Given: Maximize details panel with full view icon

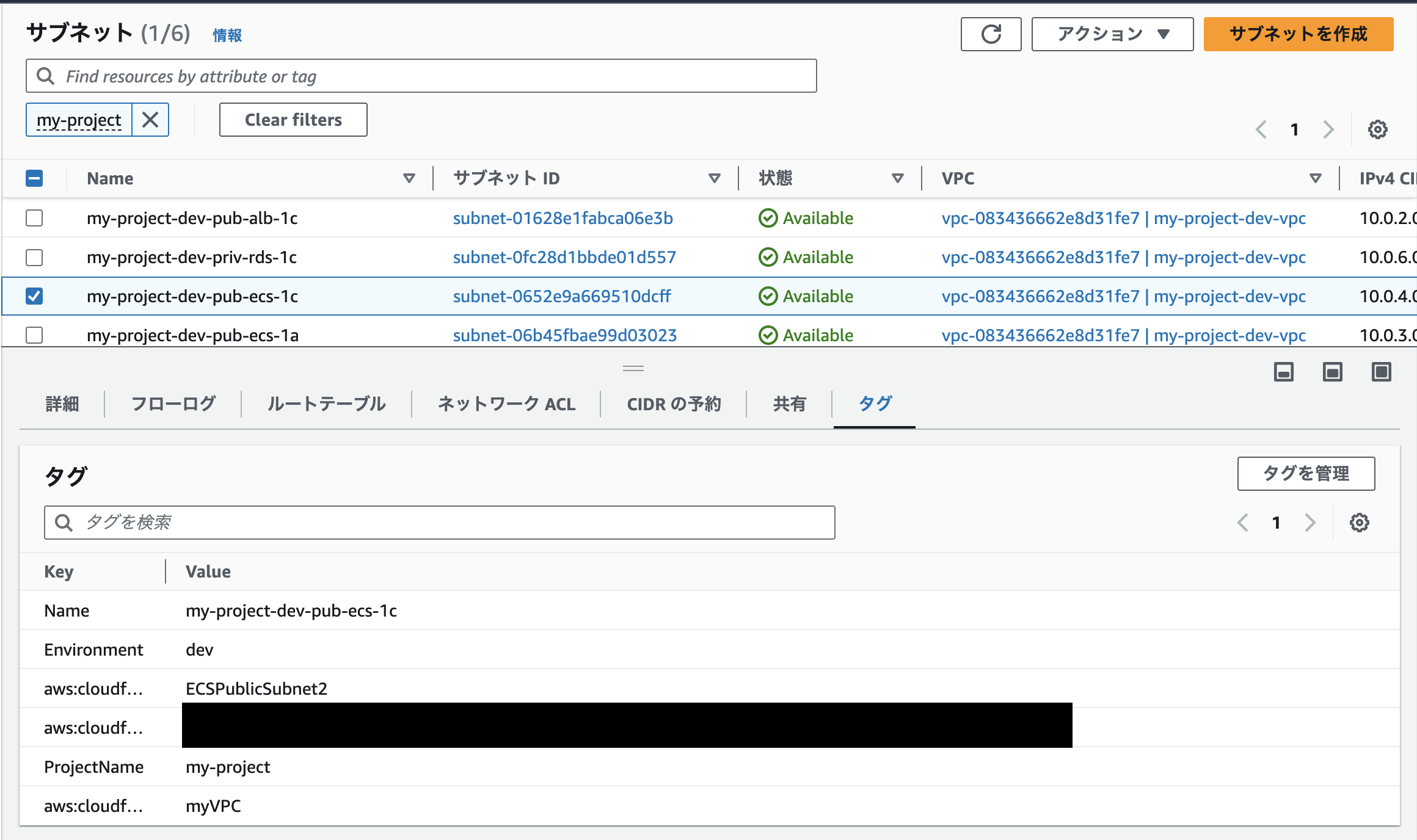Looking at the screenshot, I should (x=1382, y=371).
